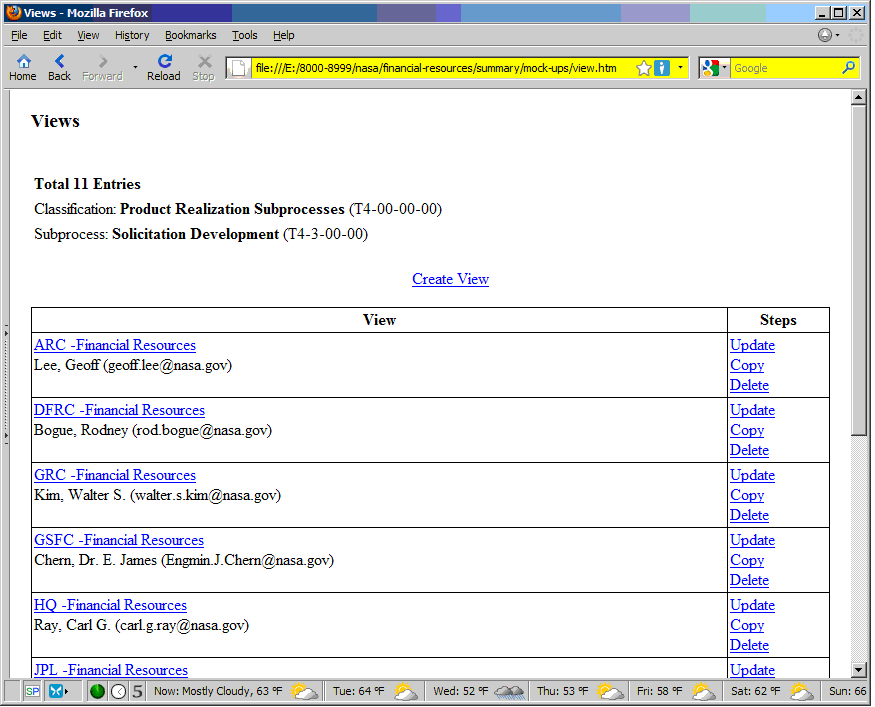Click the vertical scrollbar thumb

click(x=858, y=270)
